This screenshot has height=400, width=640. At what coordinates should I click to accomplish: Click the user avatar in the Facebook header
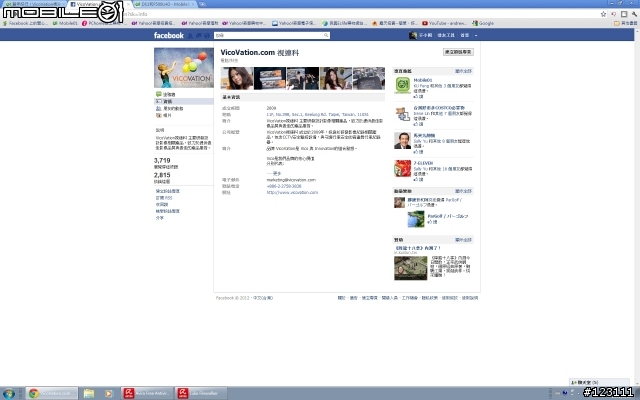[x=413, y=36]
